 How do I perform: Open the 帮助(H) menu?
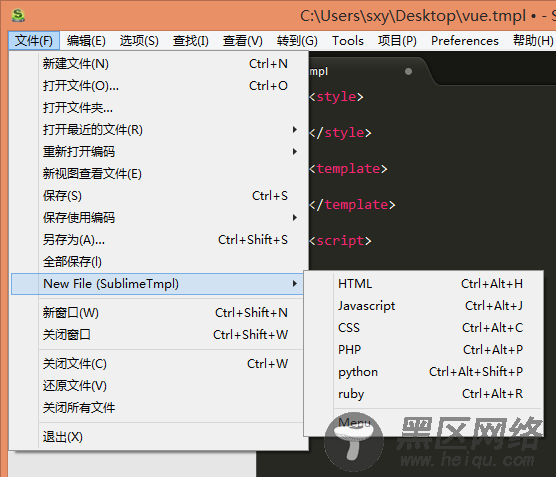coord(533,41)
